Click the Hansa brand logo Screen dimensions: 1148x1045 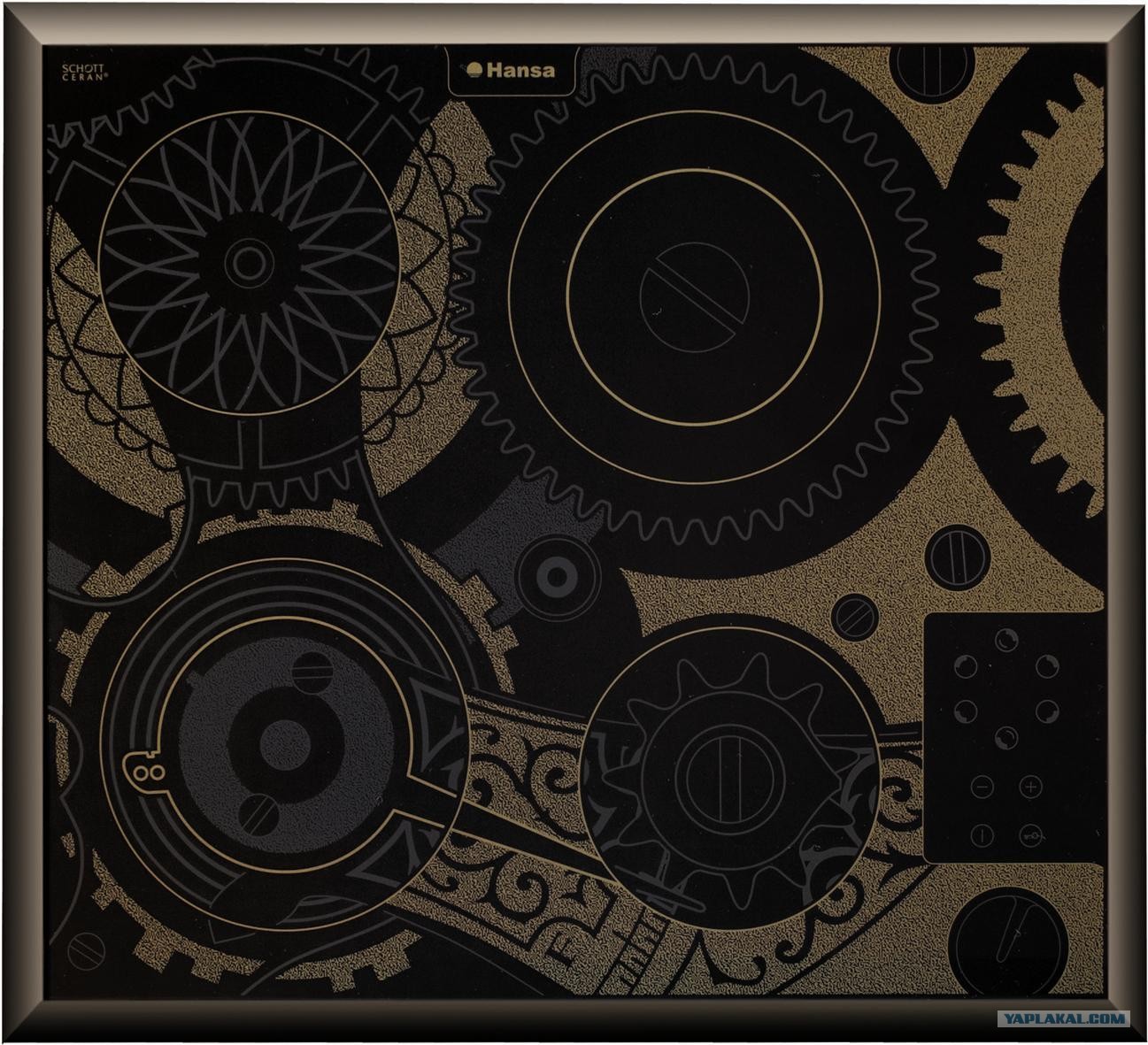click(x=512, y=71)
